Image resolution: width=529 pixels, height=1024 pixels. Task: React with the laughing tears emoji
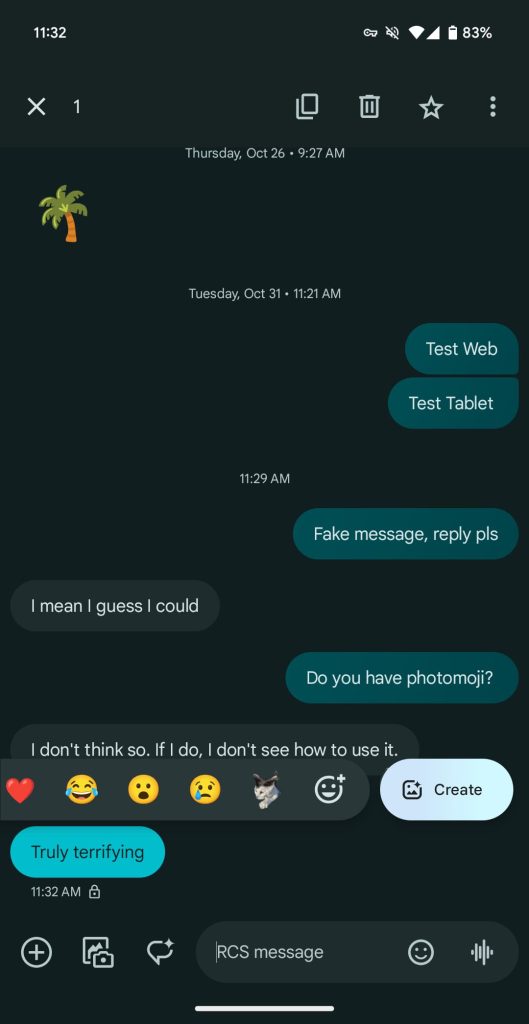point(82,790)
